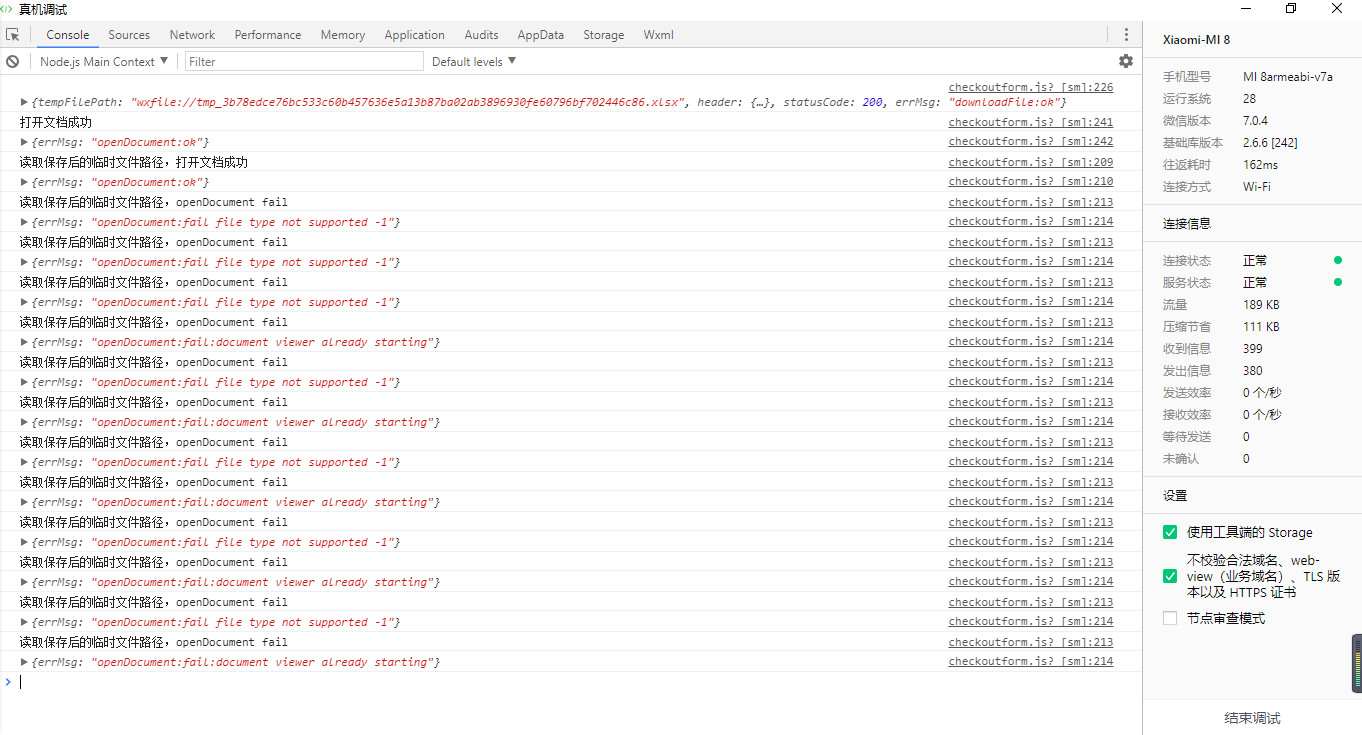
Task: Open source link checkoutform.js [sm]:209
Action: coord(1031,162)
